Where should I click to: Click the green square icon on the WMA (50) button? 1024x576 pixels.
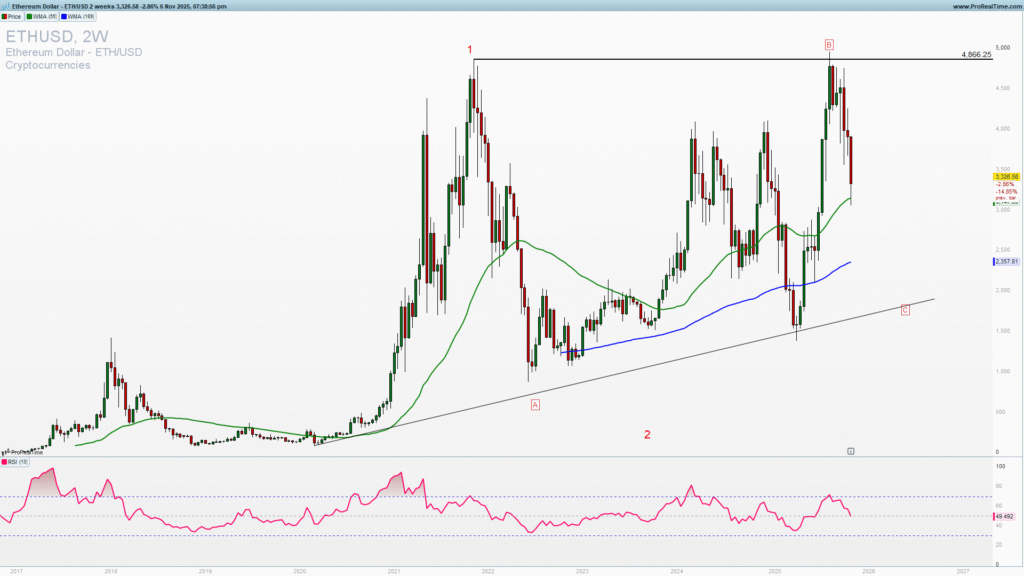(x=29, y=17)
